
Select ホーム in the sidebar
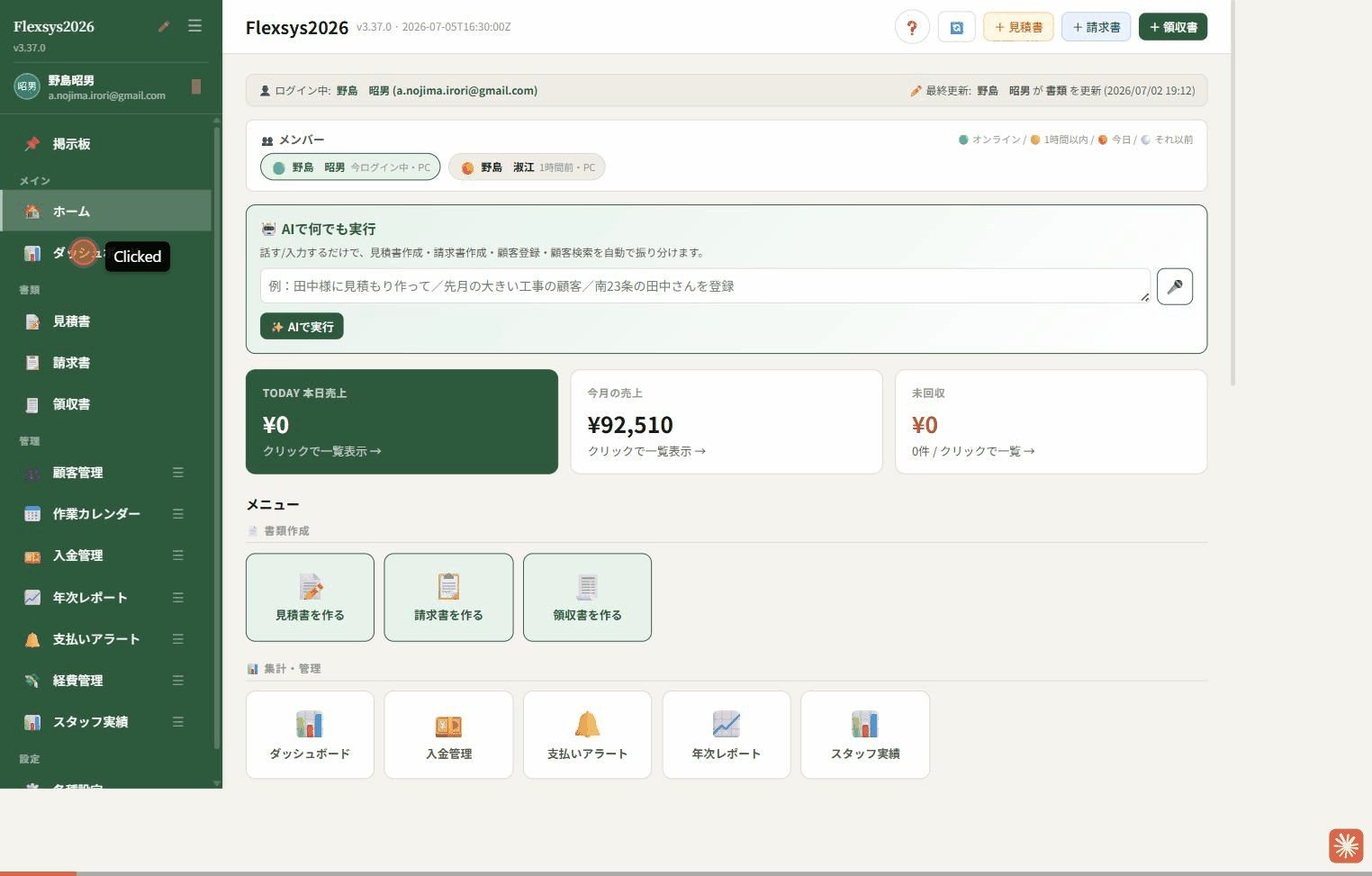pos(106,212)
